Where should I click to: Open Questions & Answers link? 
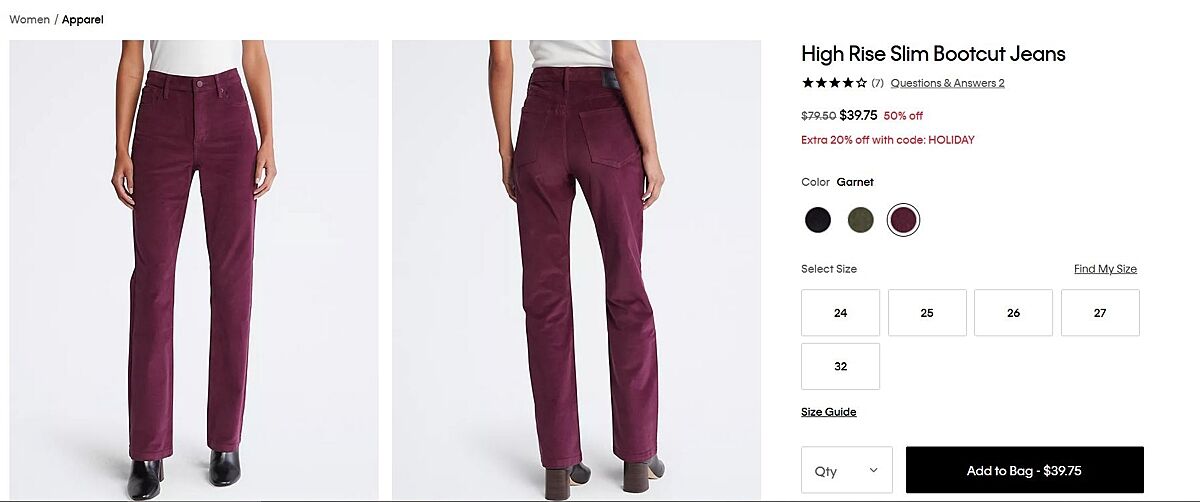(x=947, y=83)
